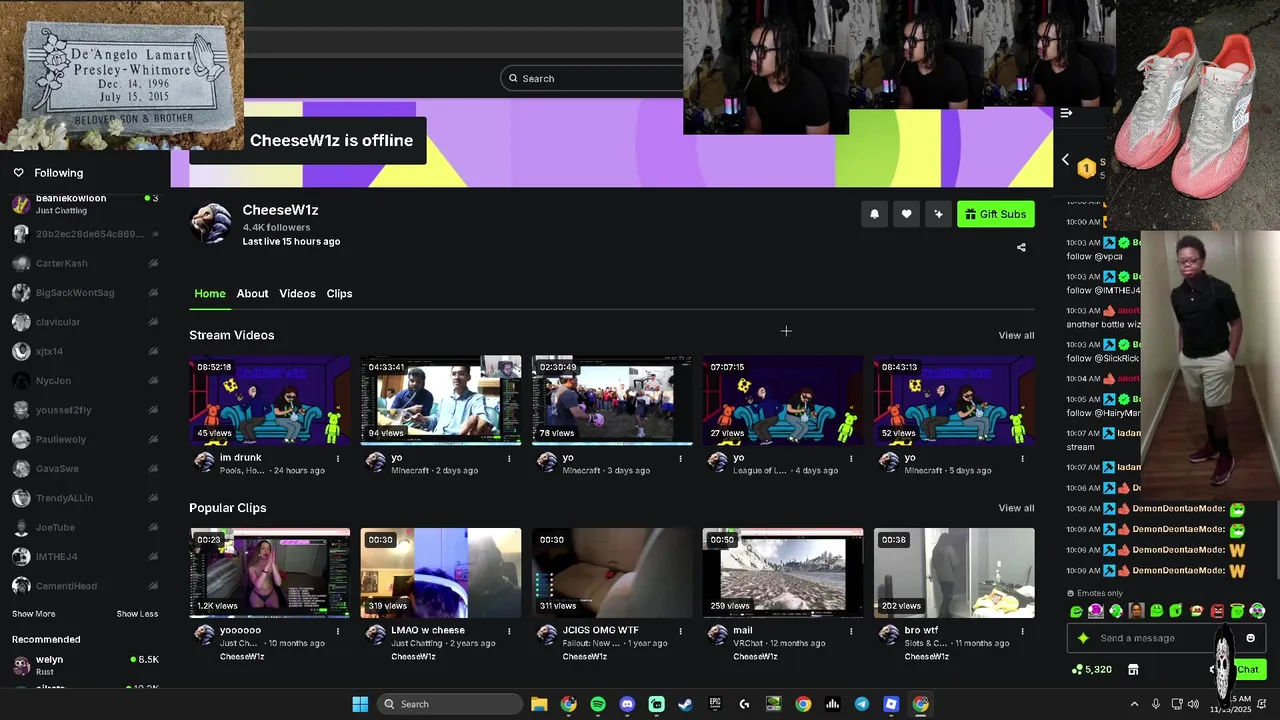Play the 'JCIGS OMG WTF' clip thumbnail
This screenshot has width=1280, height=720.
point(612,573)
